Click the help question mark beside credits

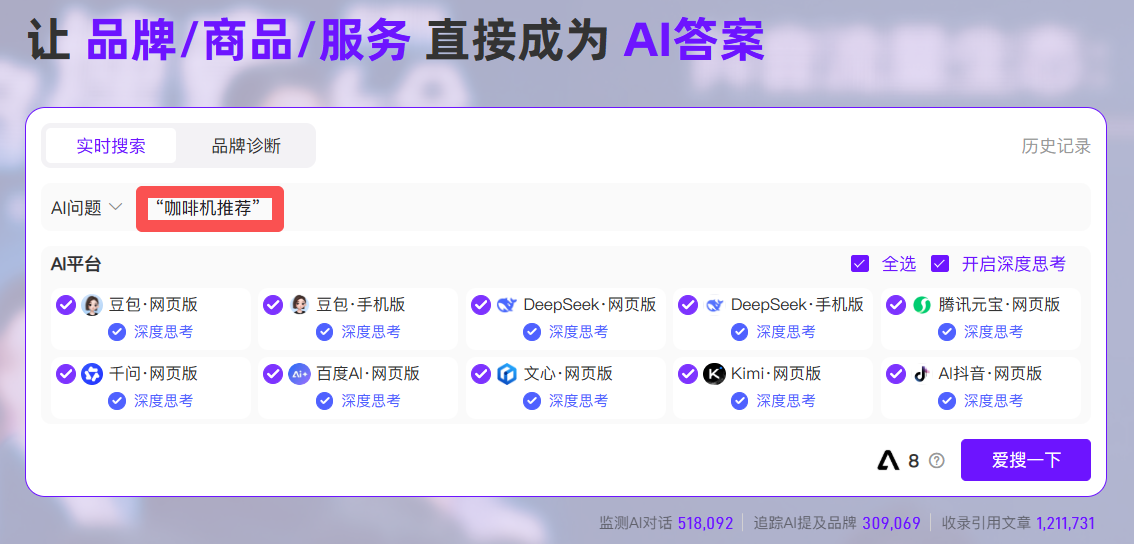point(937,461)
